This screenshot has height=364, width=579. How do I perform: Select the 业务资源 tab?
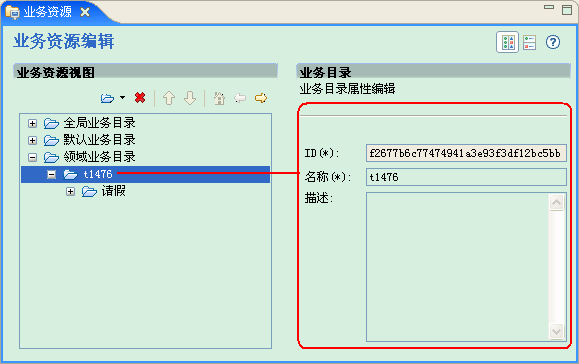click(x=48, y=12)
